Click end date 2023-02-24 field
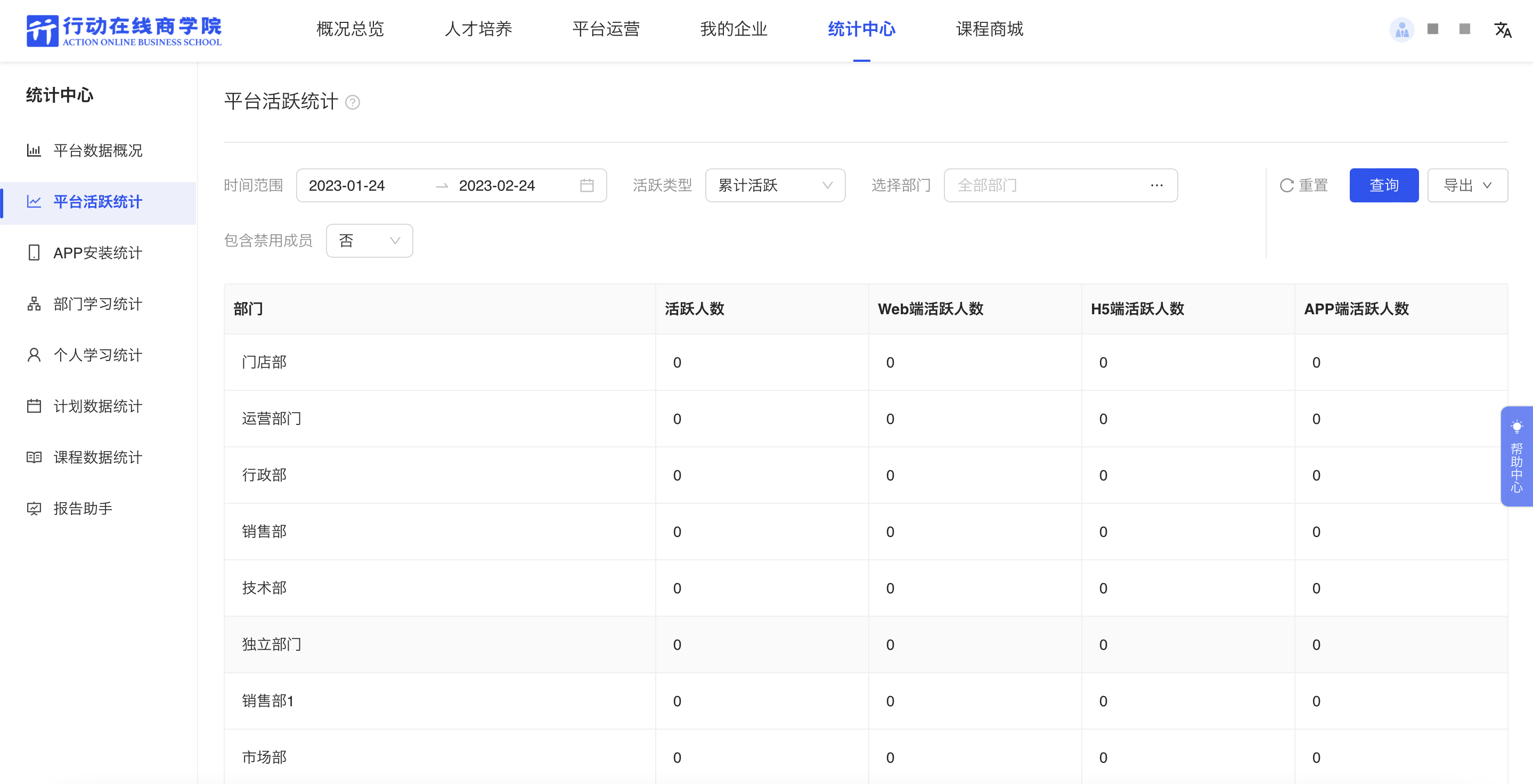The width and height of the screenshot is (1533, 784). point(497,185)
